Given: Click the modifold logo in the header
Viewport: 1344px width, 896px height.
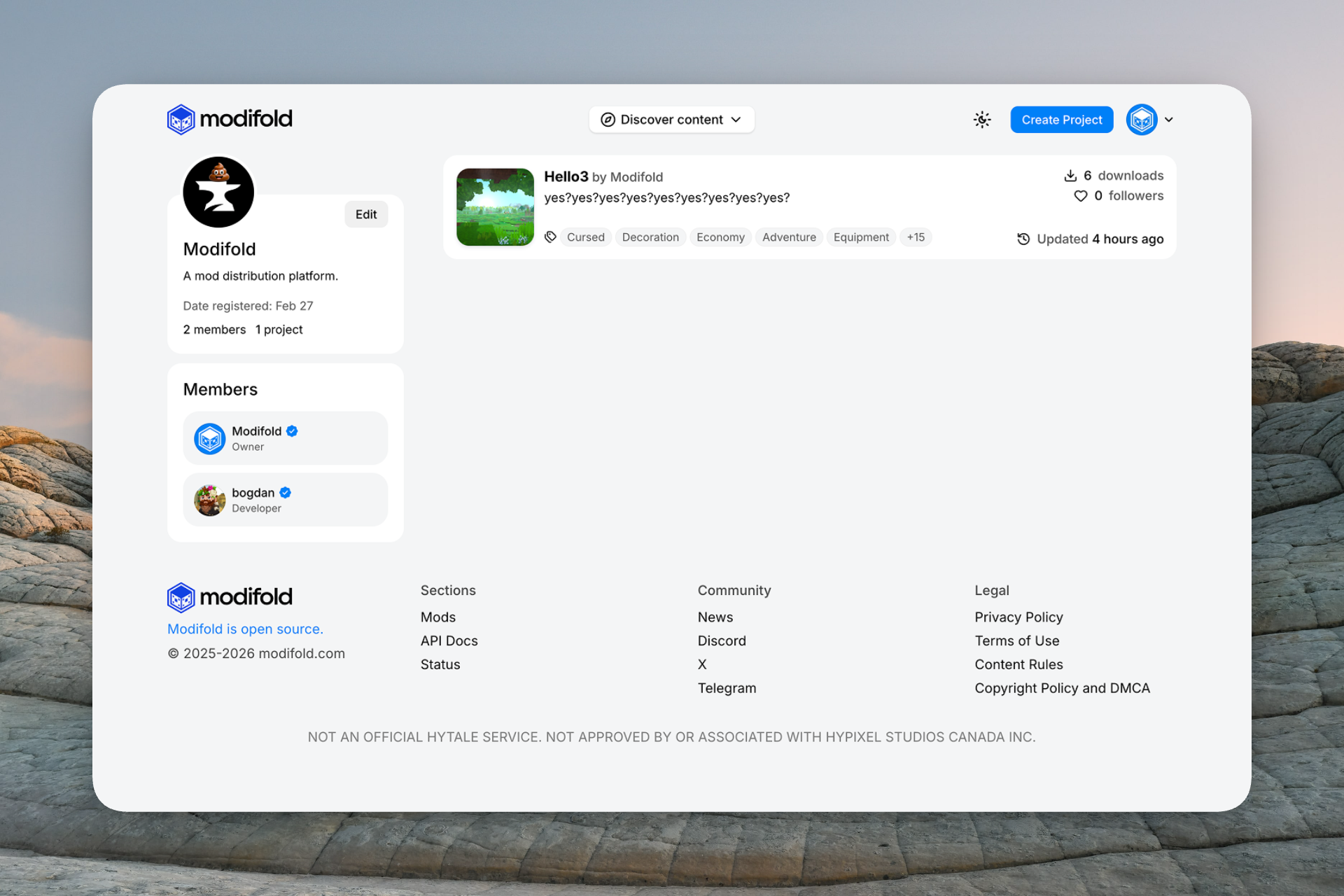Looking at the screenshot, I should point(229,119).
